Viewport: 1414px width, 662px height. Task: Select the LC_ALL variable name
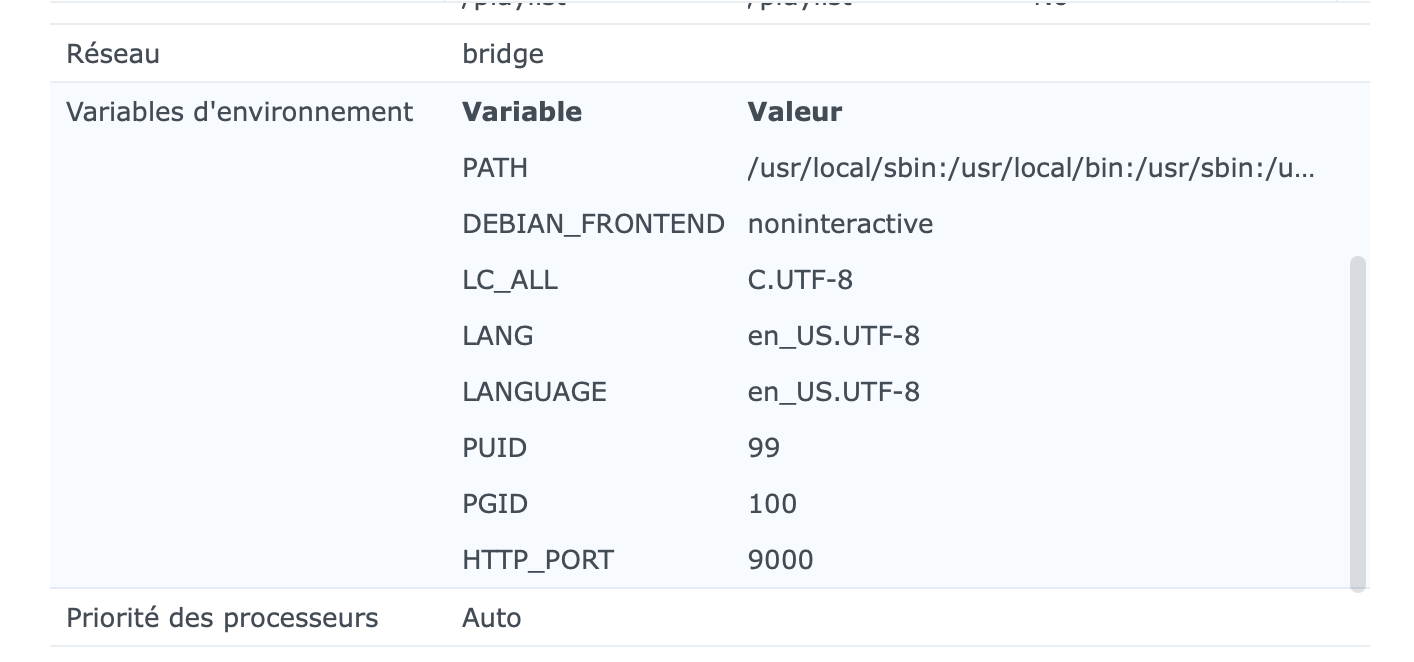(510, 280)
